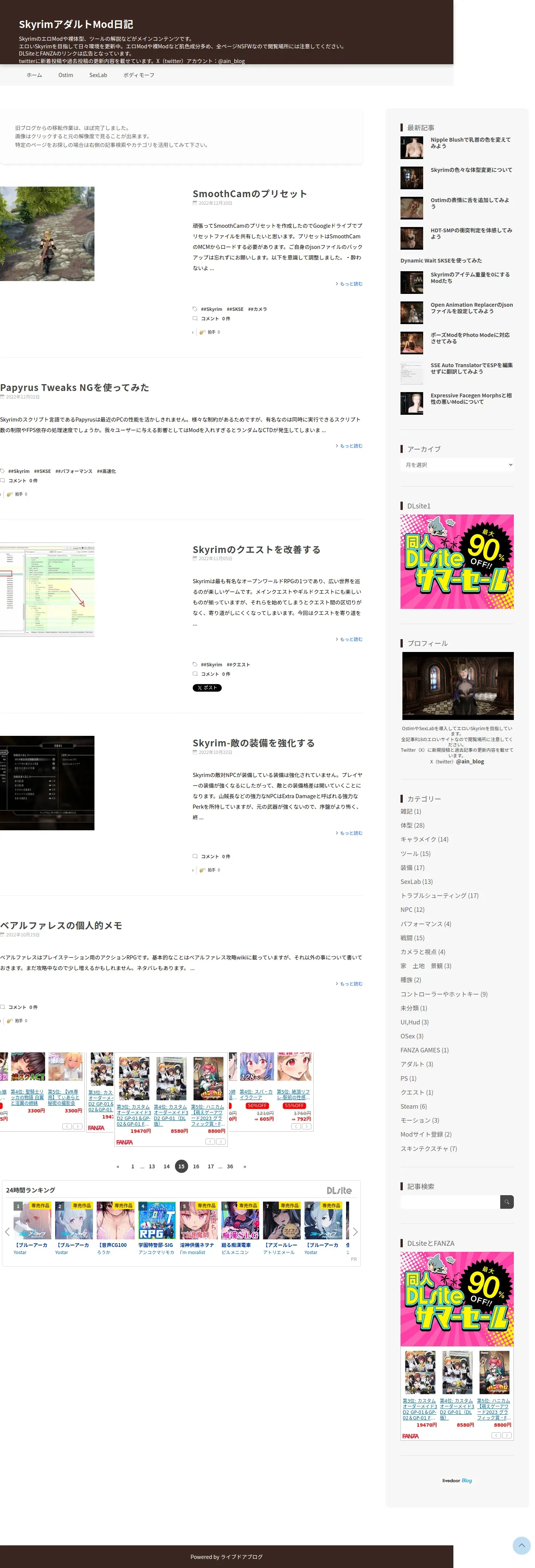Click the livedoor Blog logo
The height and width of the screenshot is (1568, 535).
456,1480
